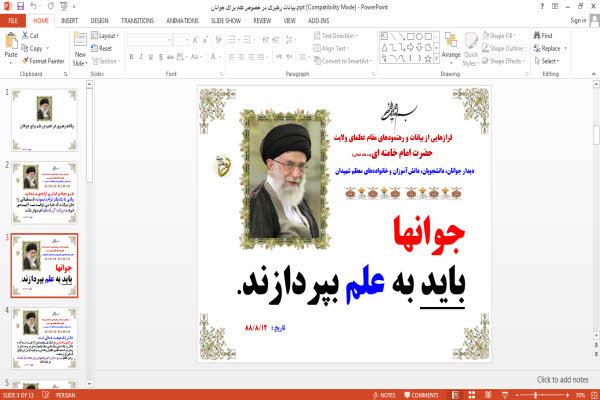600x400 pixels.
Task: Click the Find binoculars icon
Action: (x=537, y=35)
